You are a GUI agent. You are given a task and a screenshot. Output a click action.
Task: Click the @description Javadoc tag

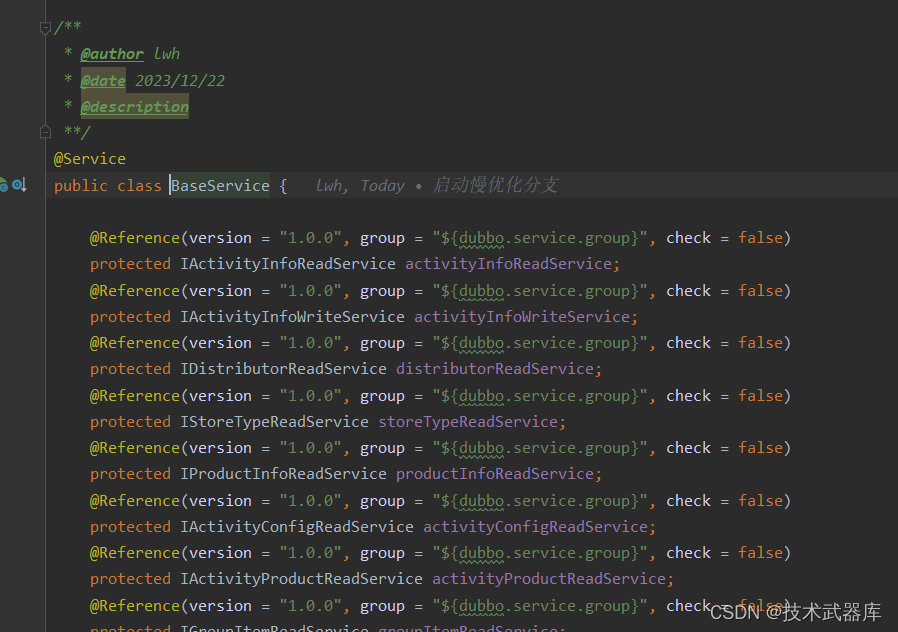coord(134,107)
